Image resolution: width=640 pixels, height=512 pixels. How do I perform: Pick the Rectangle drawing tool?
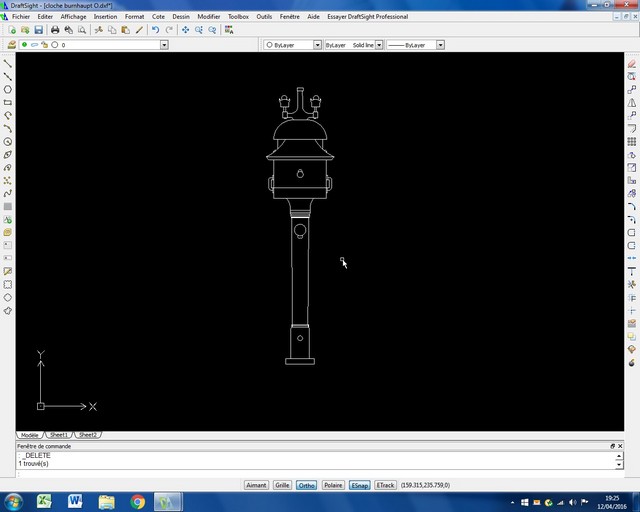click(x=8, y=102)
